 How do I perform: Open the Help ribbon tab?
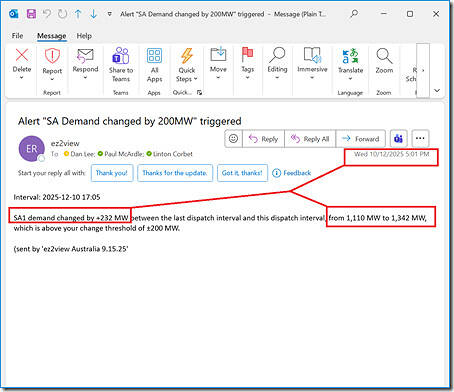click(x=84, y=36)
